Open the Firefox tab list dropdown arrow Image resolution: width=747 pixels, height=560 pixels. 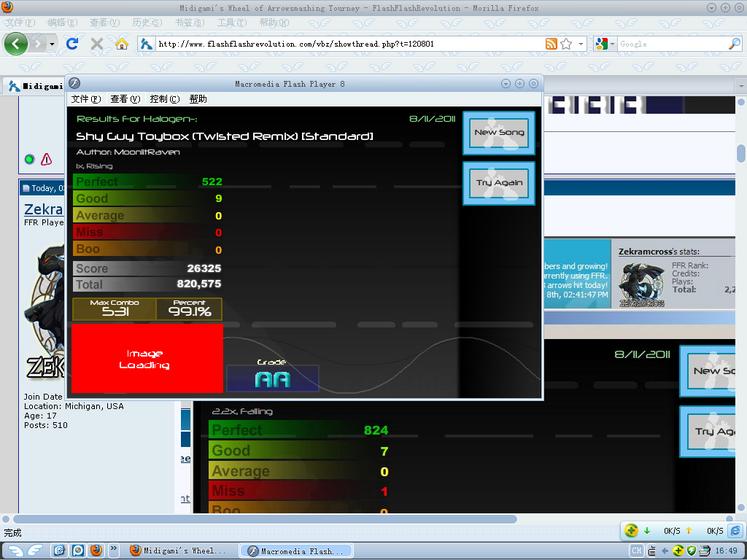pos(741,86)
